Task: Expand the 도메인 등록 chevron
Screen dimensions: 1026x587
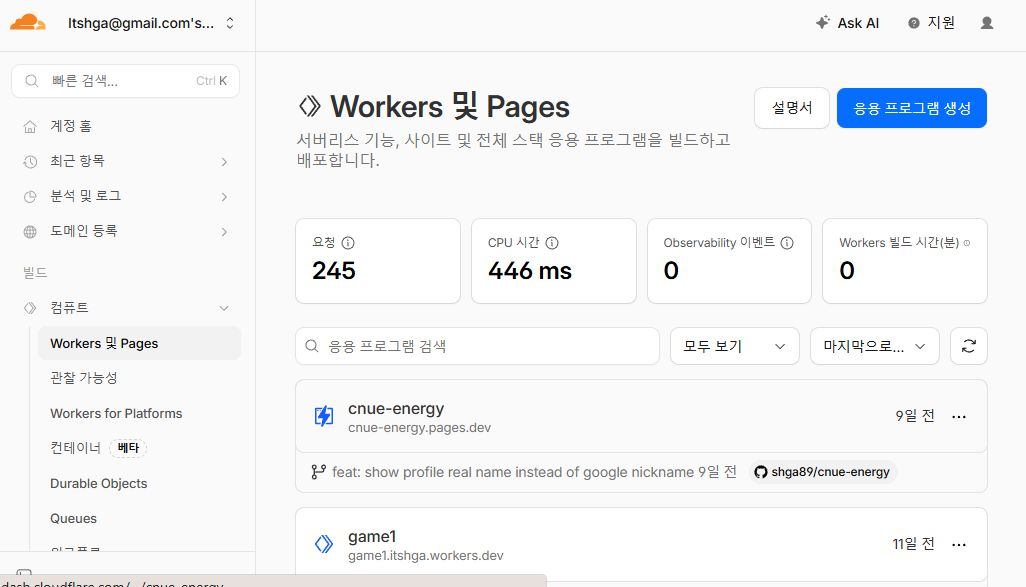Action: click(x=224, y=232)
